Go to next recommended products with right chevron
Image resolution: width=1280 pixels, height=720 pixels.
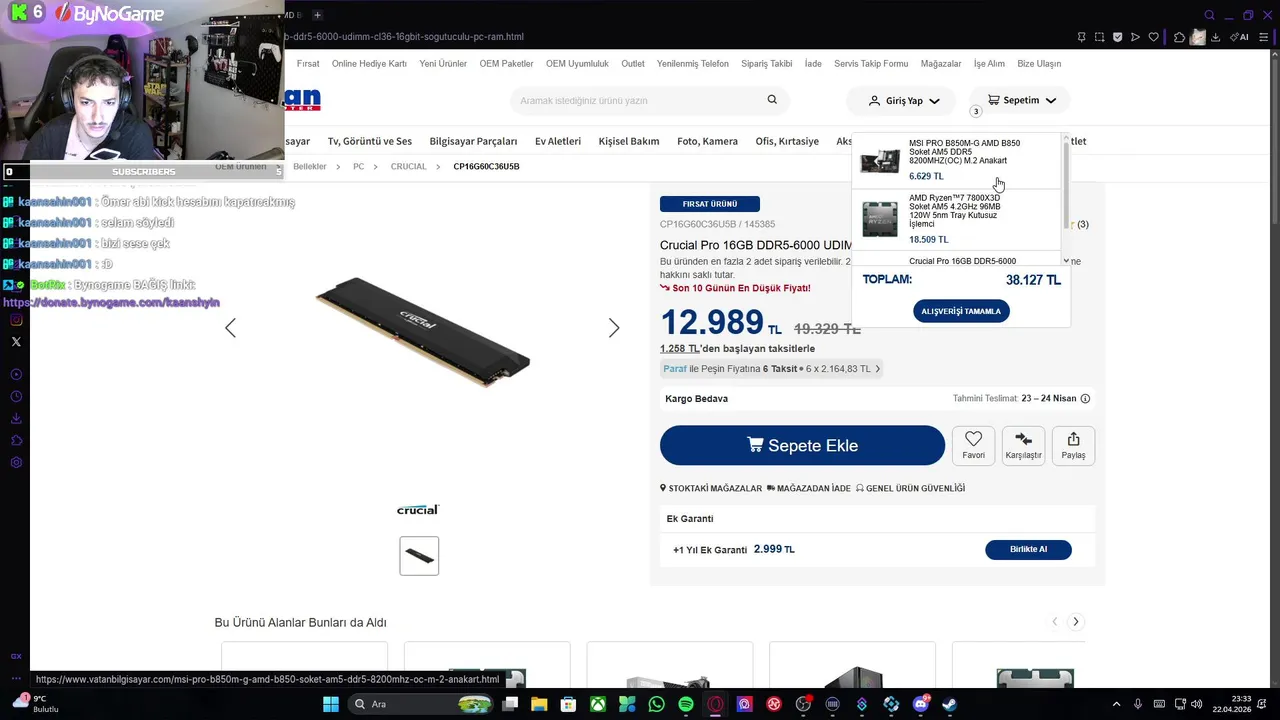coord(1075,622)
